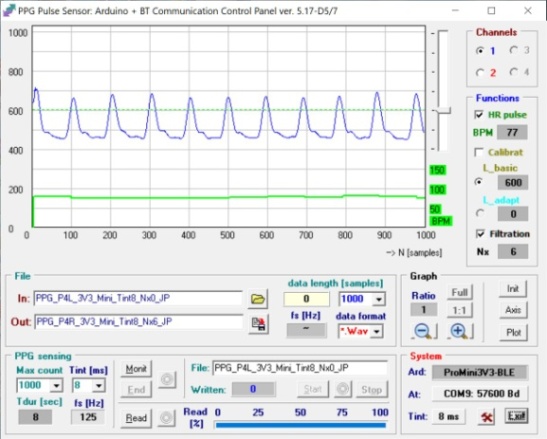Enable the Calibrat checkbox
This screenshot has width=547, height=439.
pyautogui.click(x=479, y=152)
